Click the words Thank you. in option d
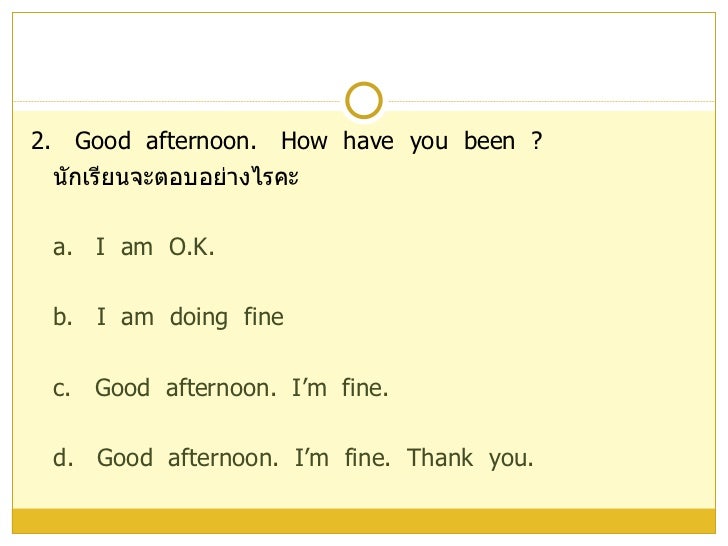The height and width of the screenshot is (546, 728). click(471, 459)
